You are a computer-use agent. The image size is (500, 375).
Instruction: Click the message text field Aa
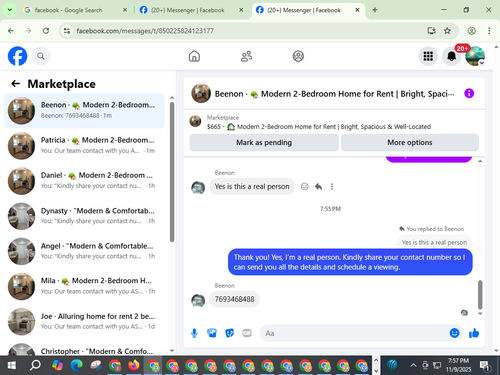coord(354,333)
